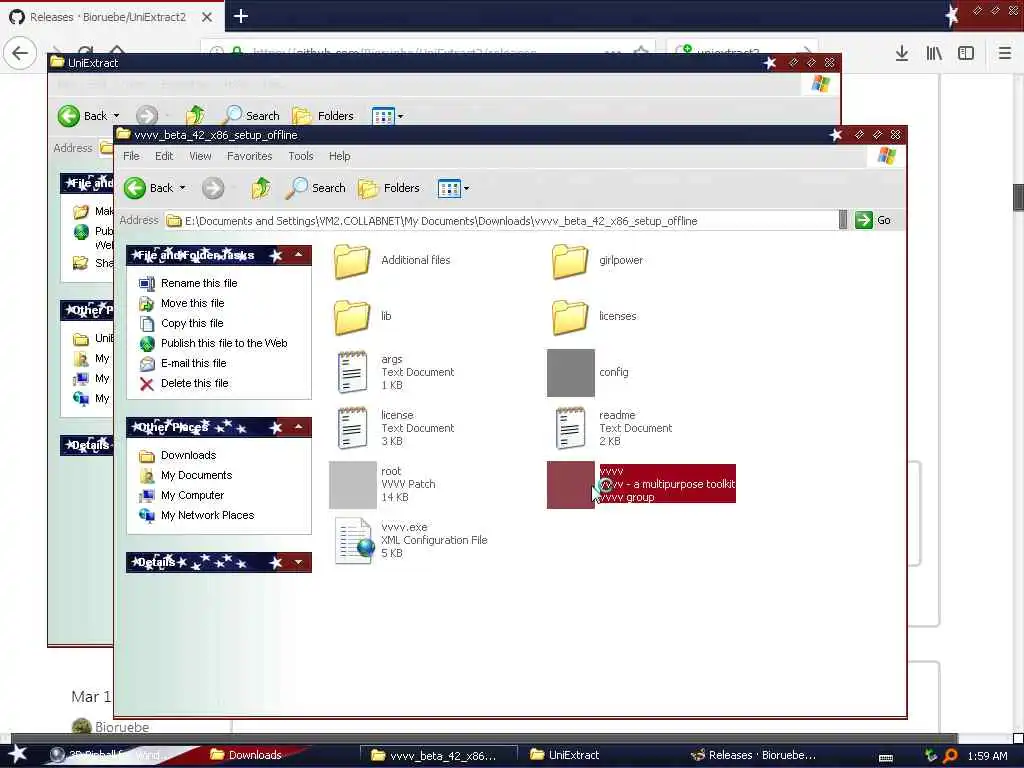
Task: Select the Additional files folder
Action: pos(392,261)
